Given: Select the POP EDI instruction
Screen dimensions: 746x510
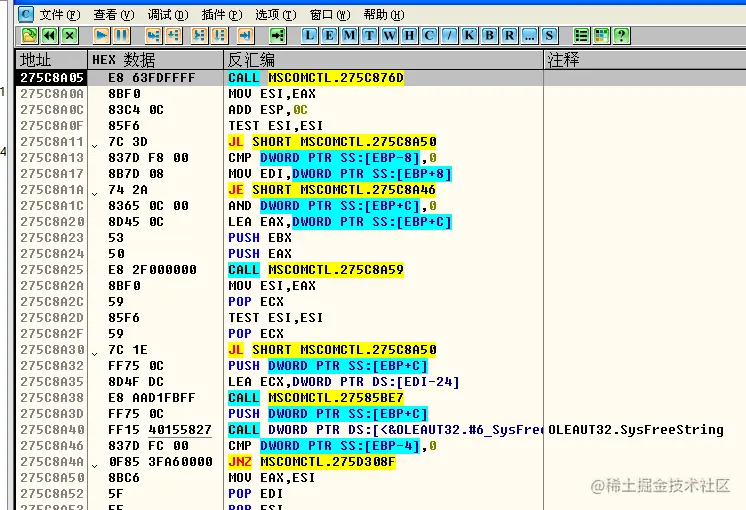Looking at the screenshot, I should pyautogui.click(x=255, y=494).
